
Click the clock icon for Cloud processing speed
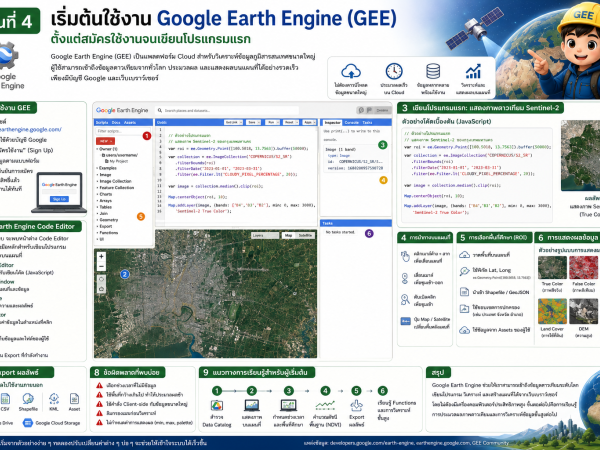click(394, 71)
